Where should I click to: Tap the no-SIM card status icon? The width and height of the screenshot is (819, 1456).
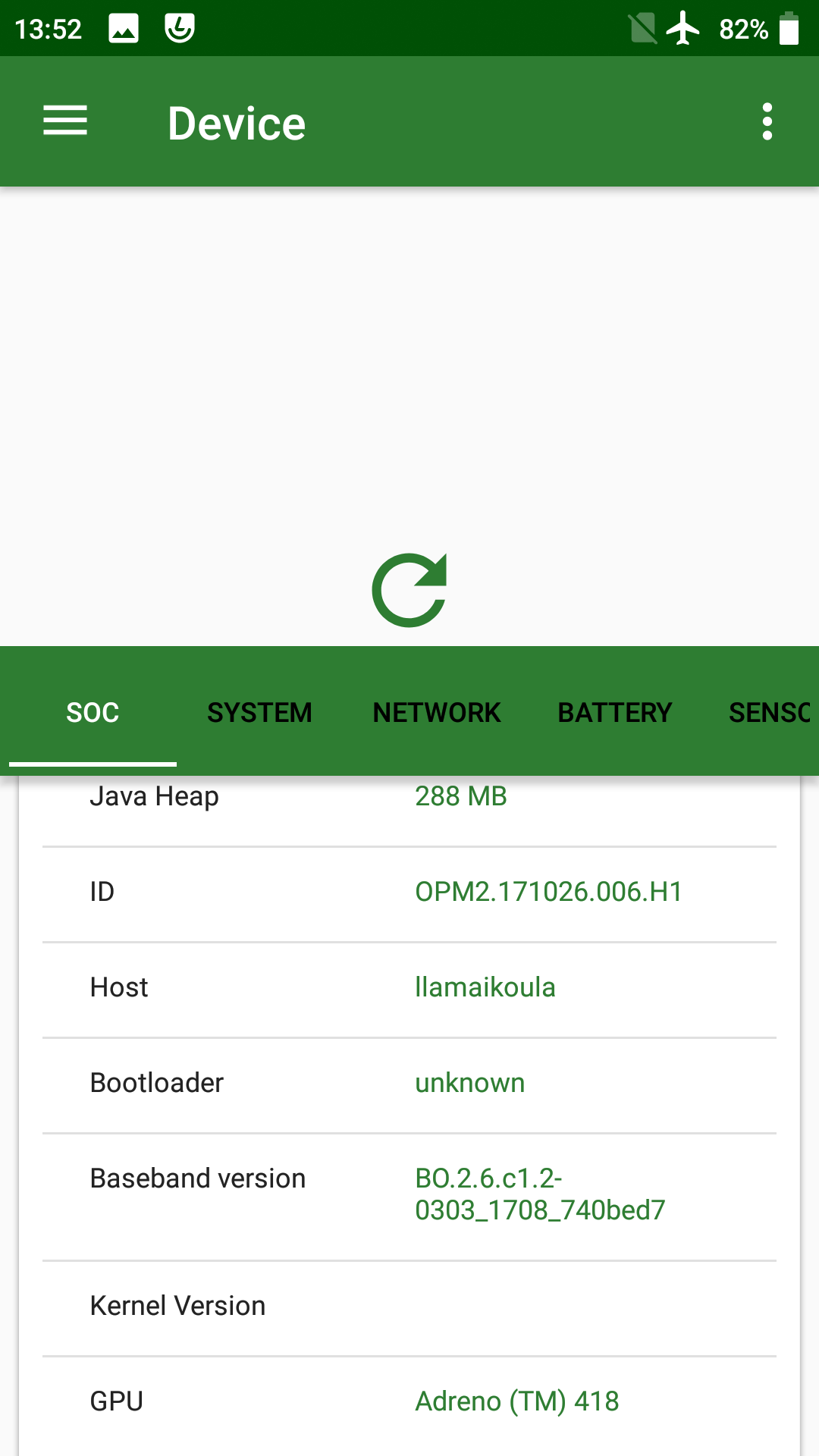click(642, 29)
